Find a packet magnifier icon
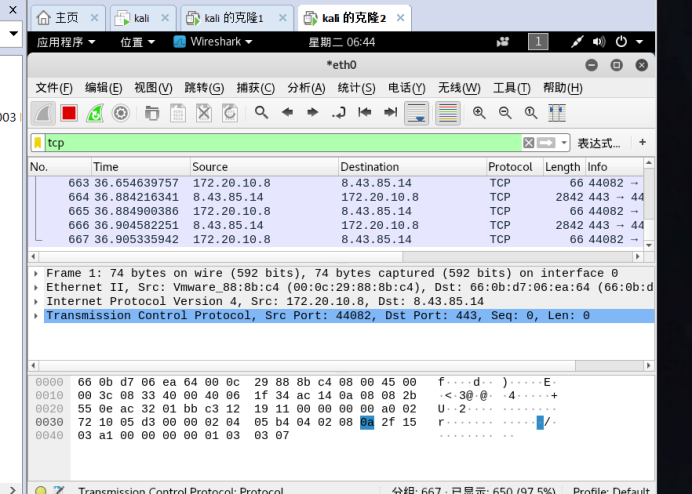Image resolution: width=692 pixels, height=494 pixels. coord(261,113)
